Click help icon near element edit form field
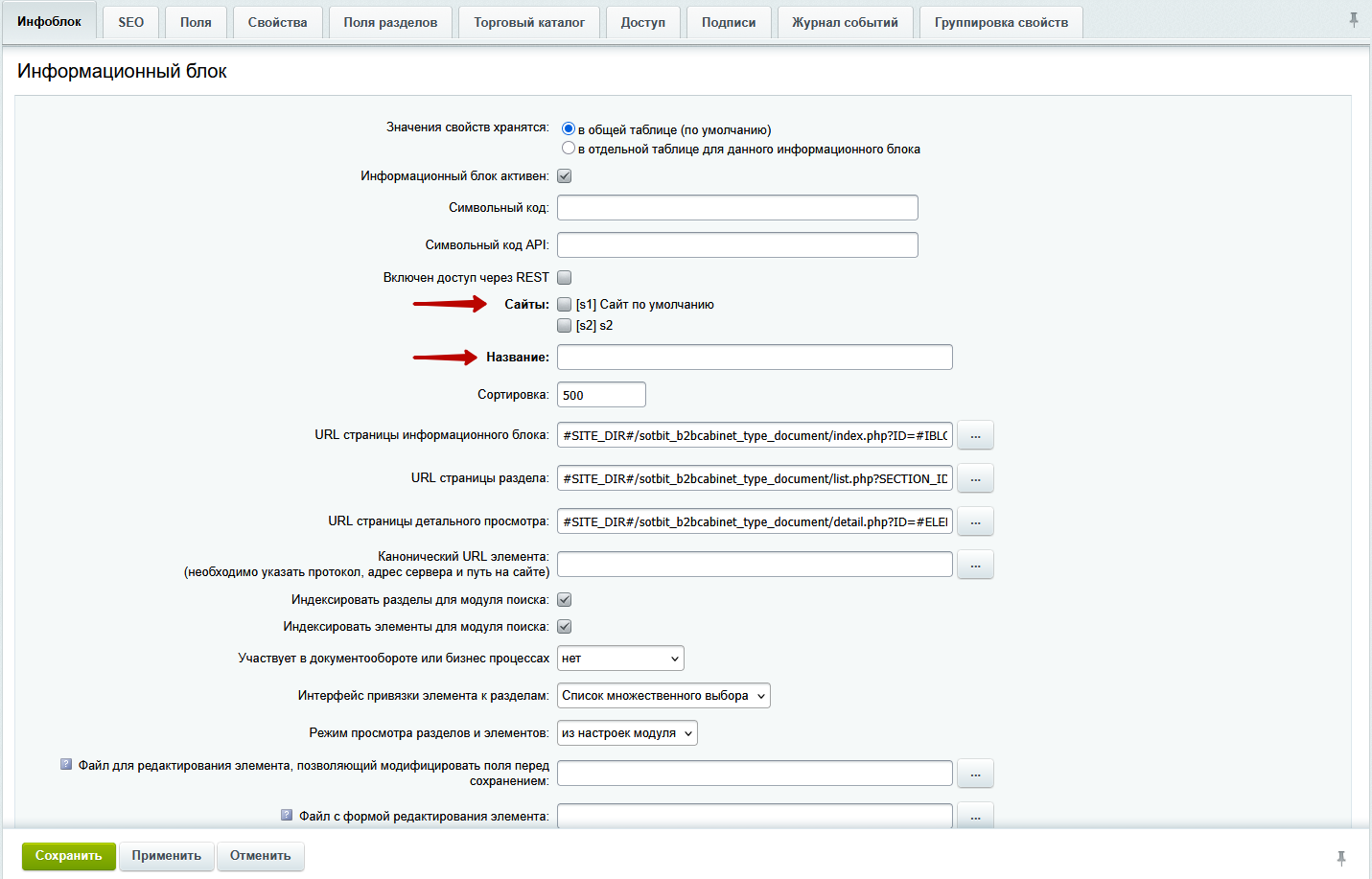The width and height of the screenshot is (1372, 879). click(287, 813)
